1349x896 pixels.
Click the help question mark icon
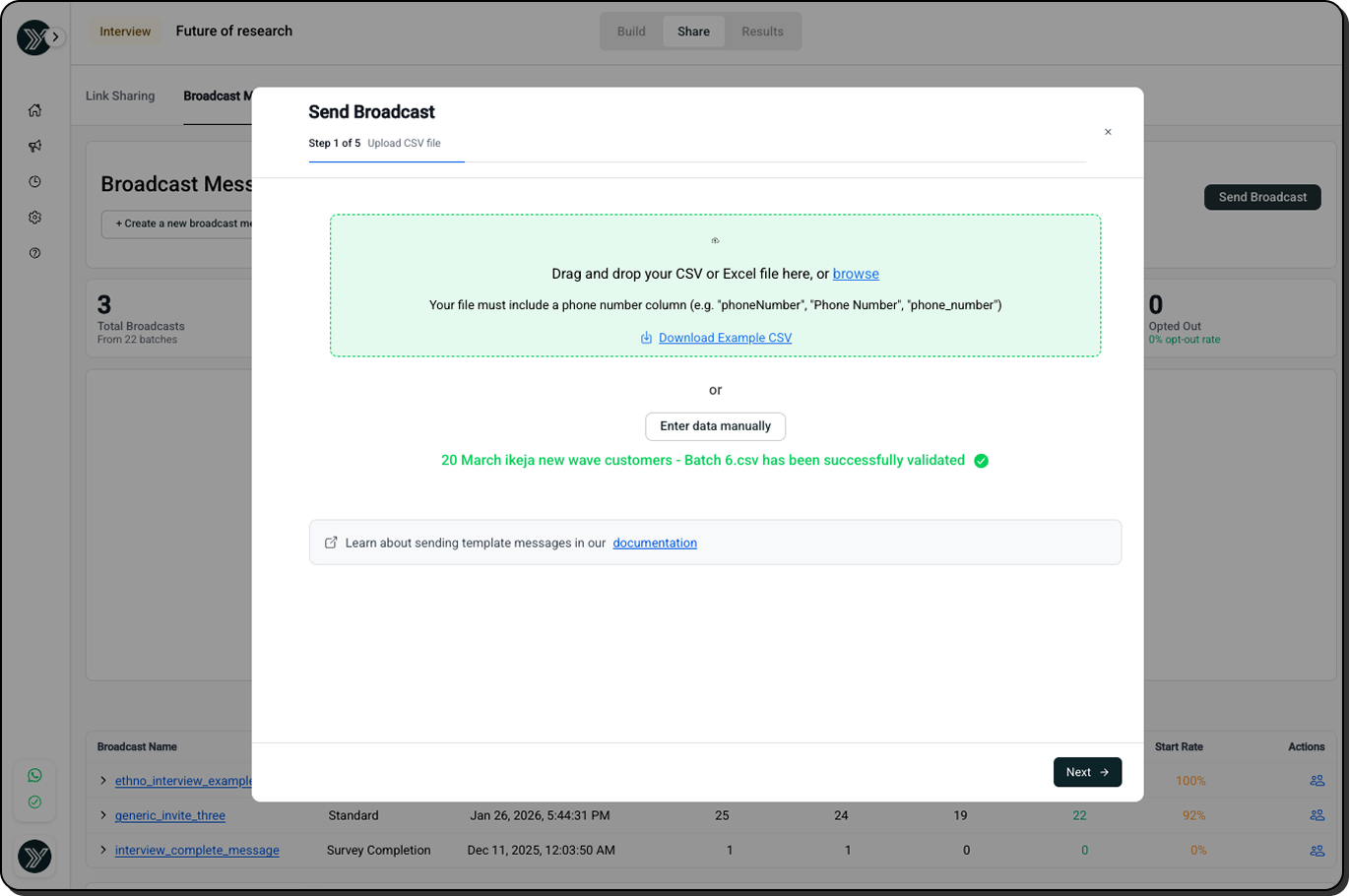[x=34, y=253]
